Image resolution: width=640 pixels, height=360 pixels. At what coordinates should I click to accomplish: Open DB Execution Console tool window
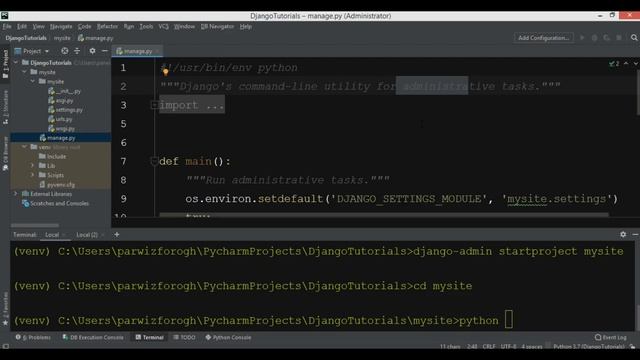coord(93,337)
